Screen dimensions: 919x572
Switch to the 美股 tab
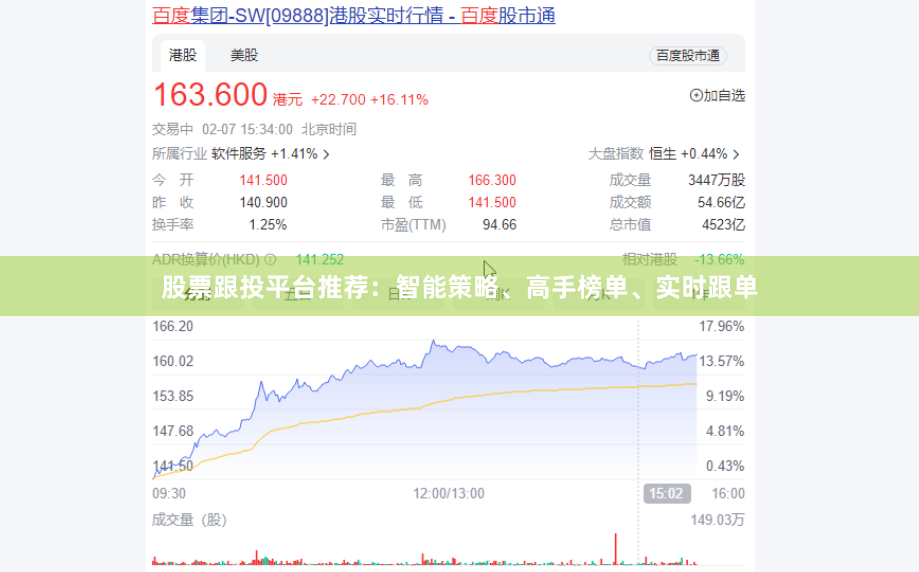click(x=244, y=56)
